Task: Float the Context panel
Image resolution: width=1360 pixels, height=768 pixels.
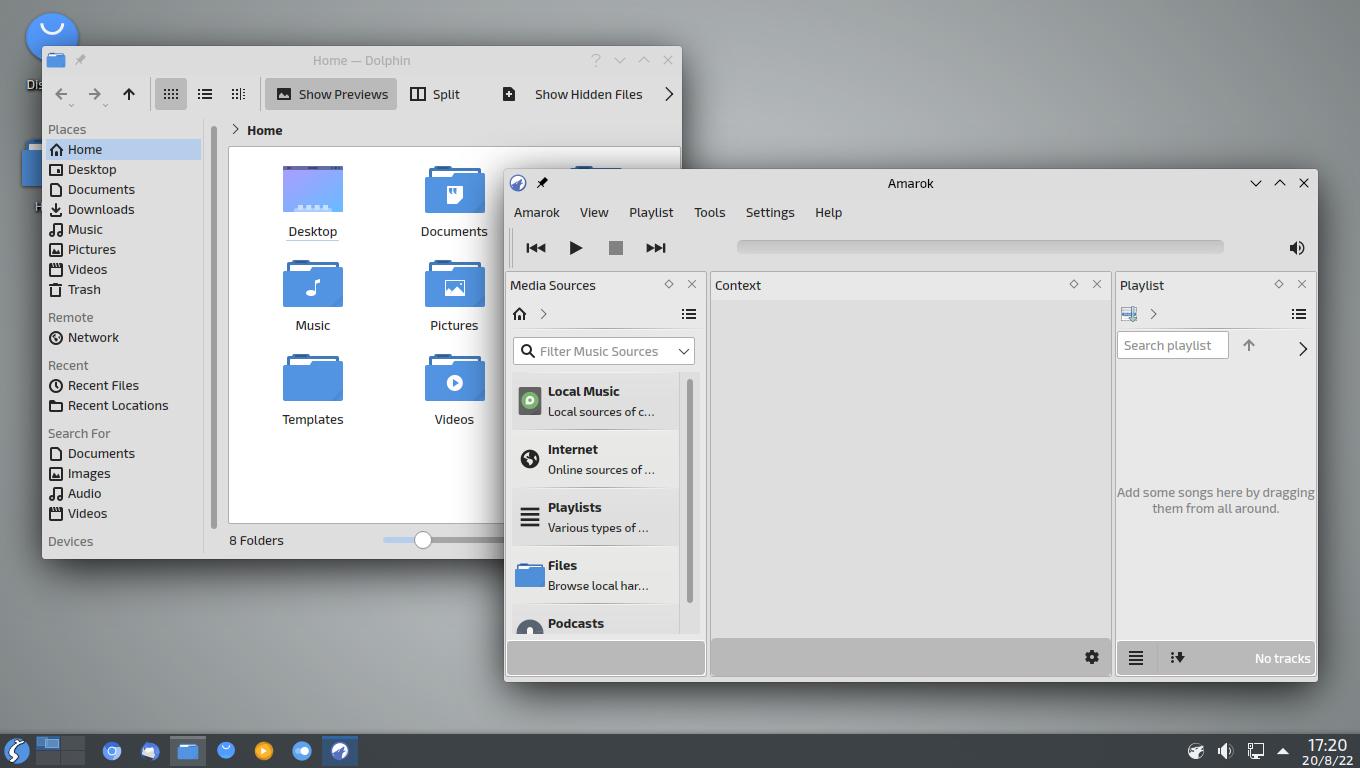Action: [x=1074, y=285]
